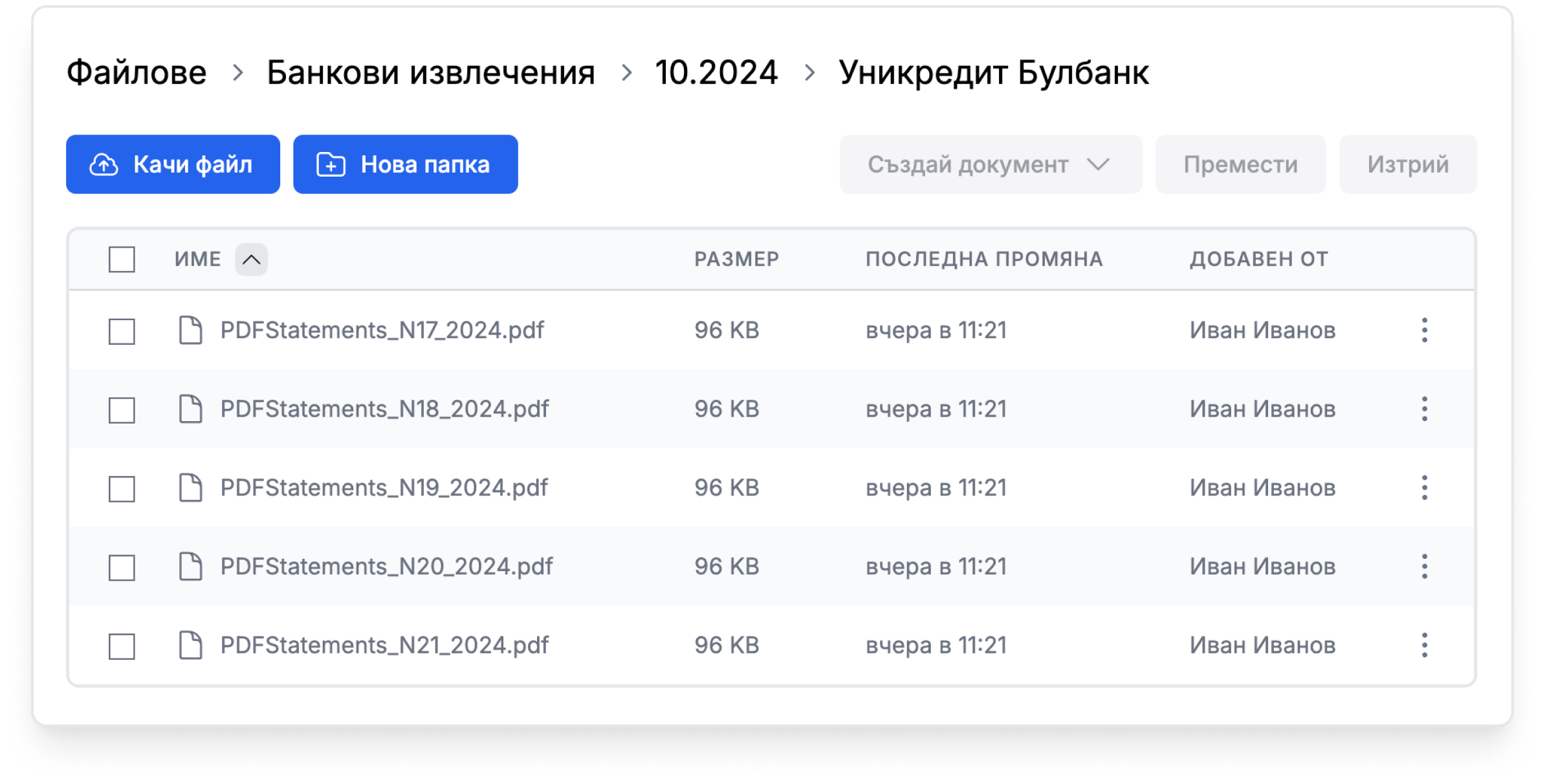Image resolution: width=1545 pixels, height=784 pixels.
Task: Expand the Създай документ dropdown
Action: coord(990,165)
